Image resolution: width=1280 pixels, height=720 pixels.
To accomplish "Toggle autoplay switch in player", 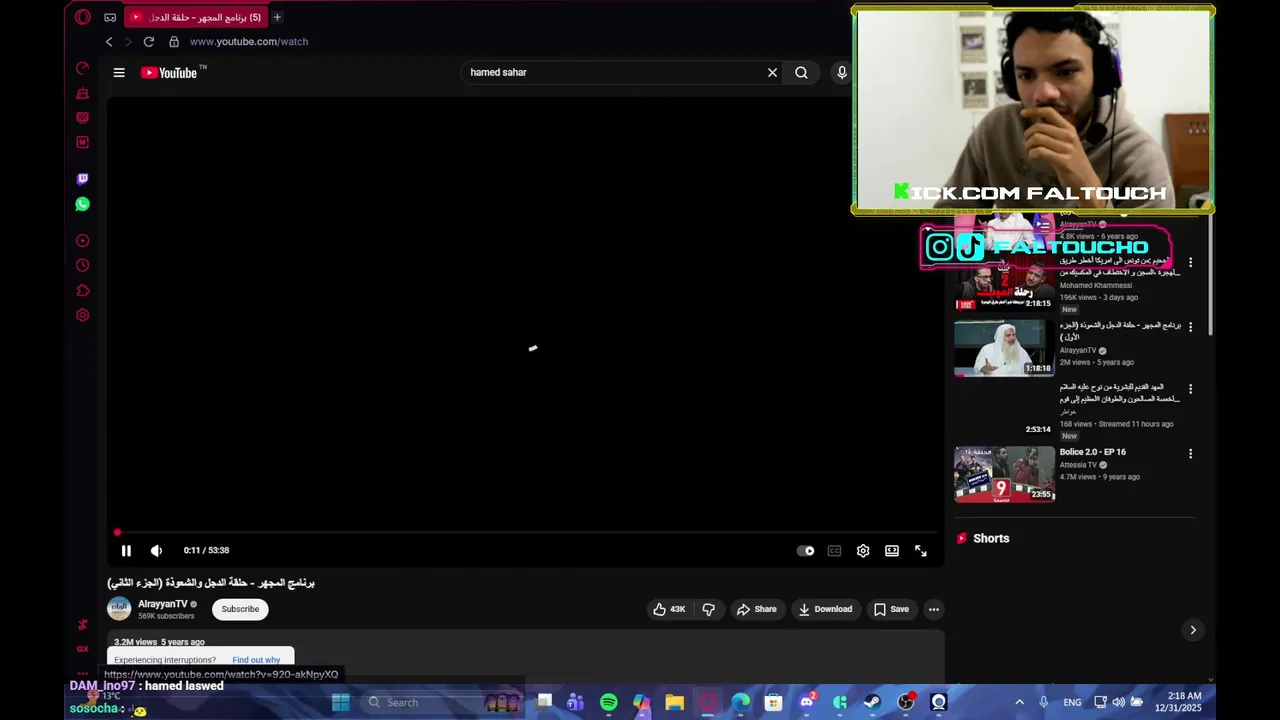I will click(806, 551).
